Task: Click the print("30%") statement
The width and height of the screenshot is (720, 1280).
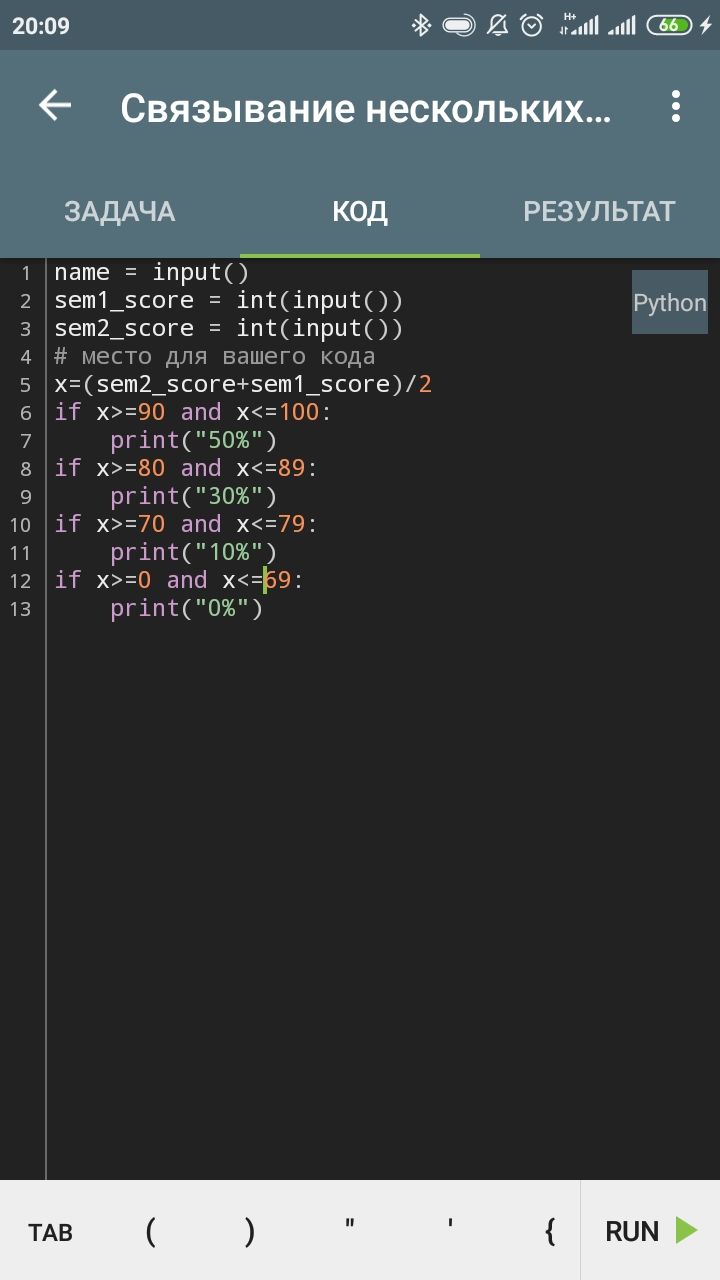Action: [x=193, y=496]
